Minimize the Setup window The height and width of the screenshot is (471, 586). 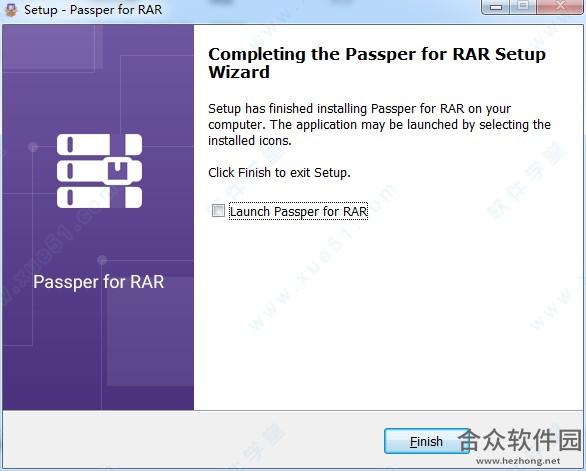click(x=496, y=7)
